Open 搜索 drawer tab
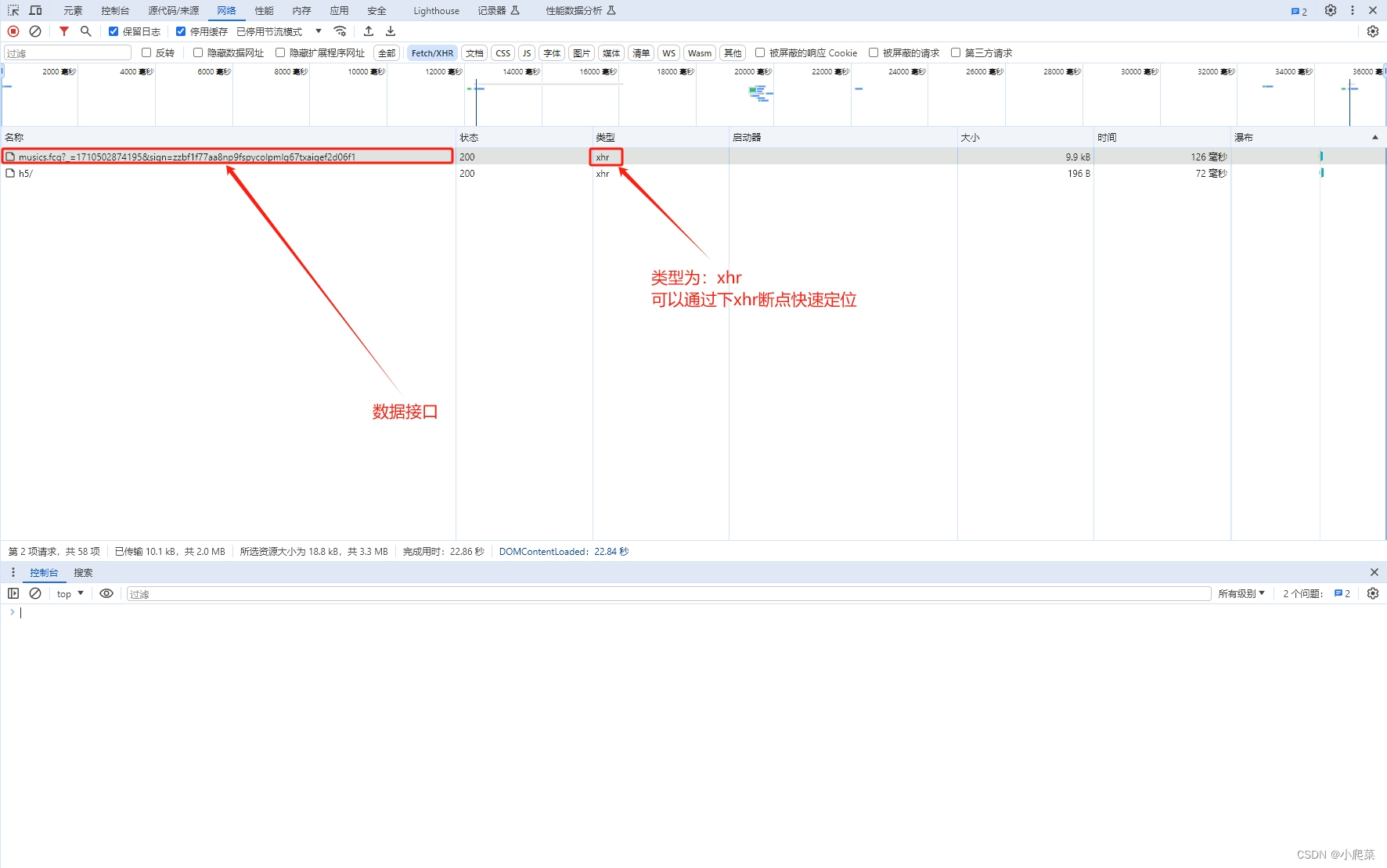Viewport: 1387px width, 868px height. coord(83,572)
